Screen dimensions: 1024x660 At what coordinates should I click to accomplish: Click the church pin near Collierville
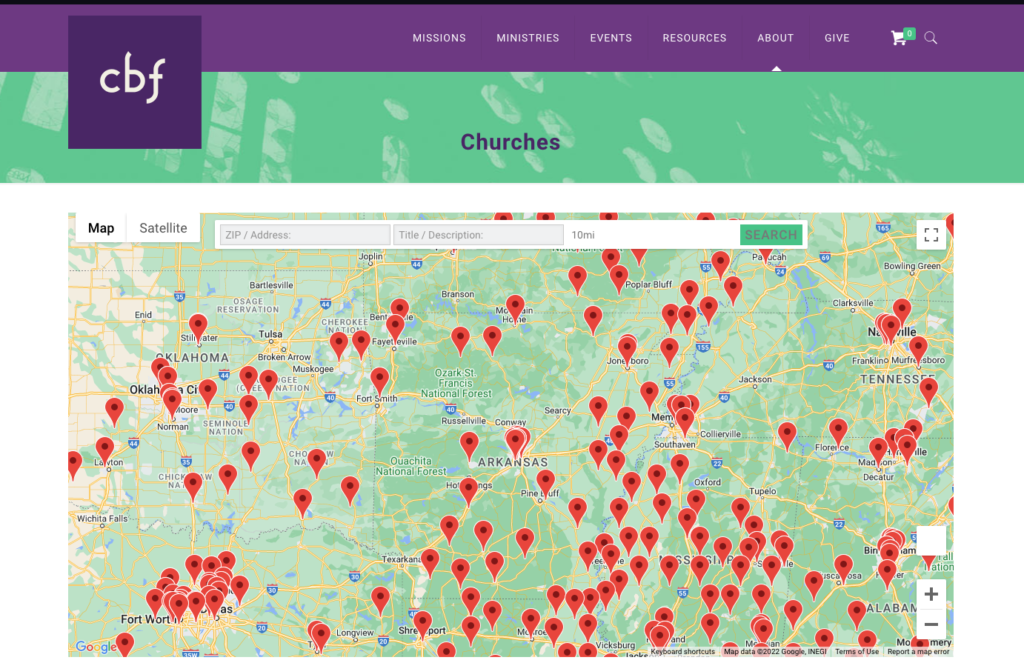coord(685,422)
